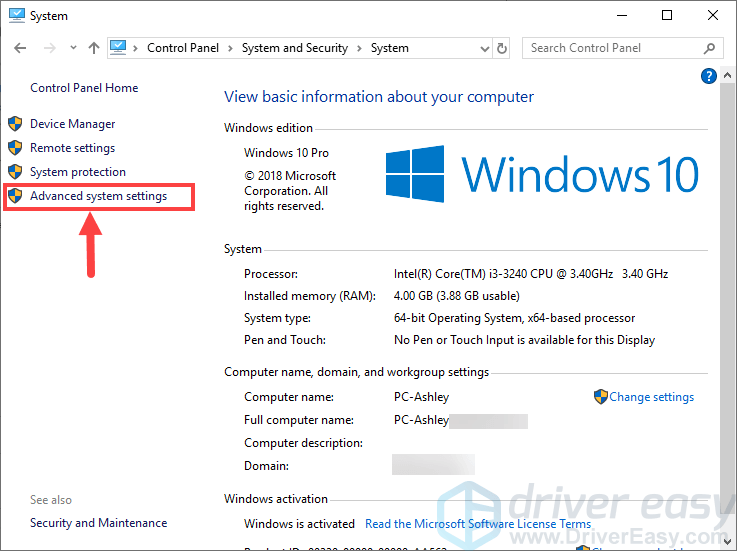The width and height of the screenshot is (737, 551).
Task: Select System breadcrumb item
Action: [390, 48]
